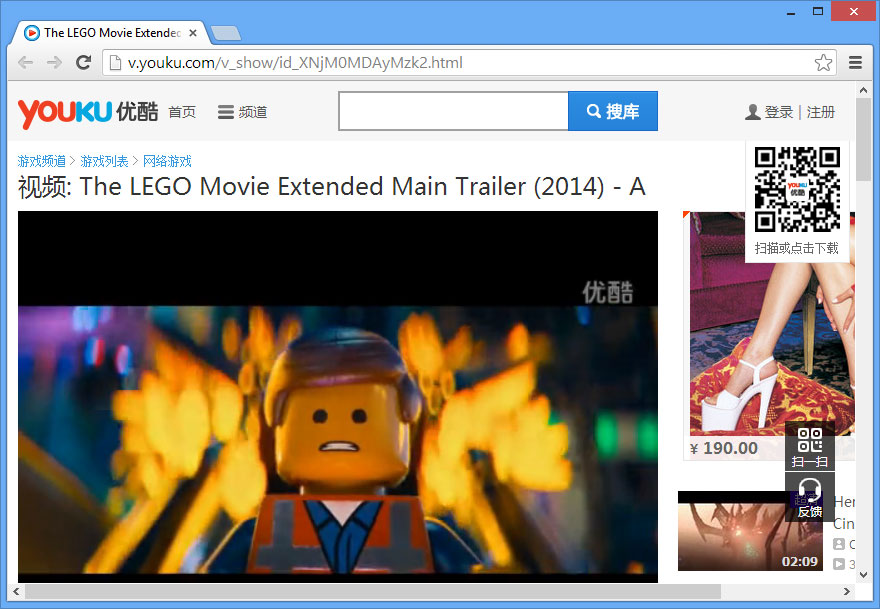Open the 网络游戏 breadcrumb link
Screen dimensions: 880x609
tap(167, 162)
